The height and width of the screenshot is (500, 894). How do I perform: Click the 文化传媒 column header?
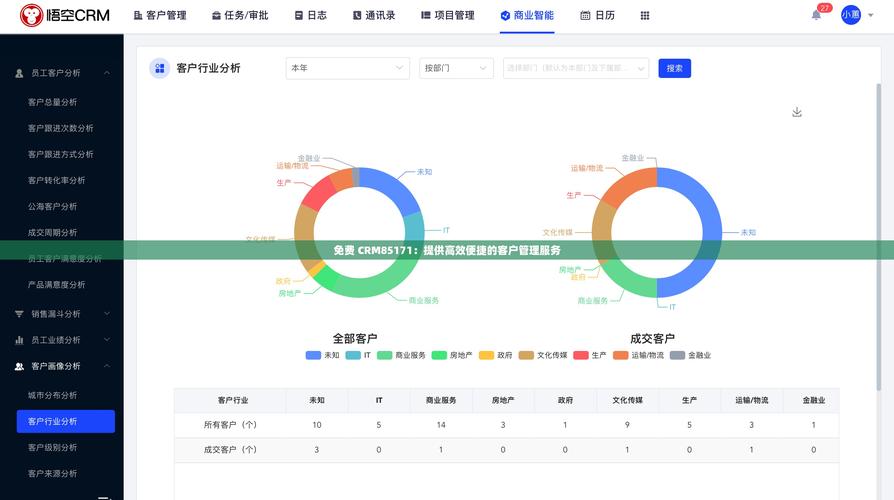click(627, 400)
